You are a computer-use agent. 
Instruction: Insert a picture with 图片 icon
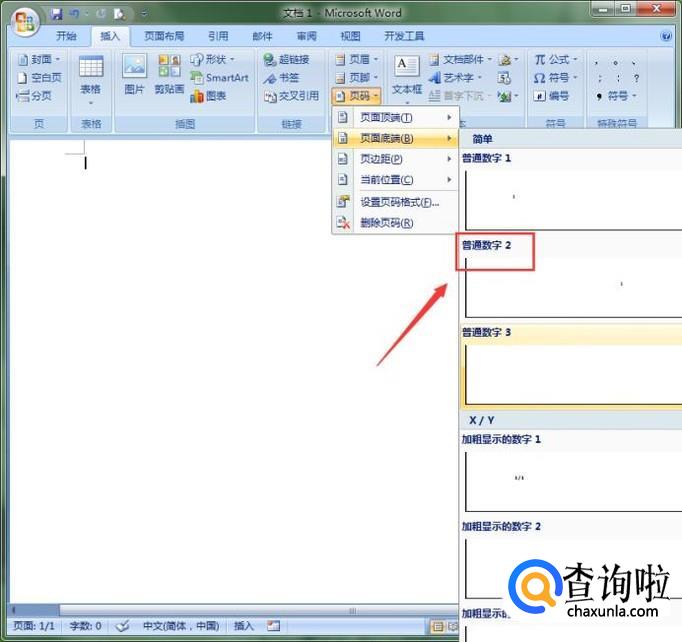coord(134,74)
